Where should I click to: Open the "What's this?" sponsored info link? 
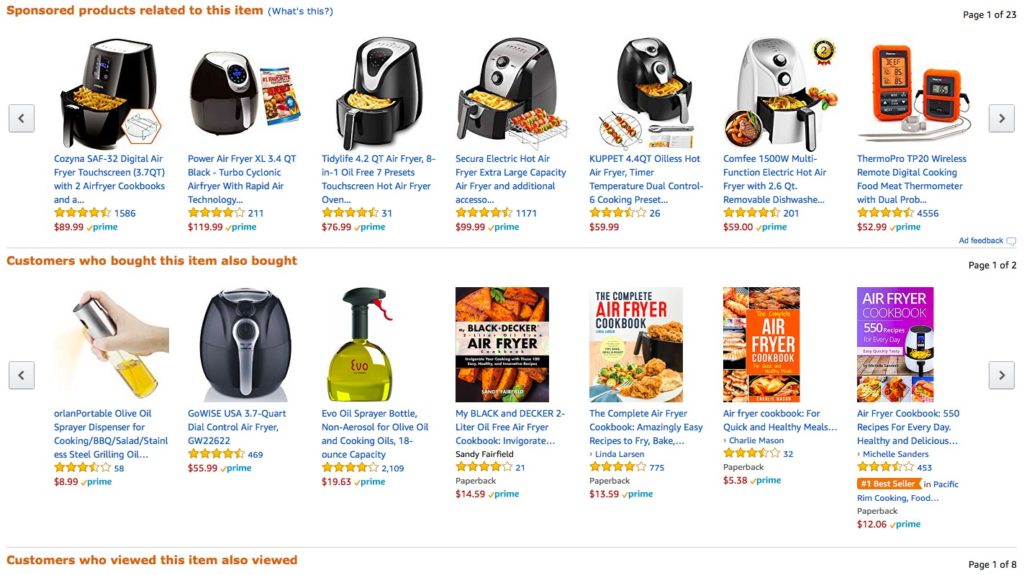(300, 12)
